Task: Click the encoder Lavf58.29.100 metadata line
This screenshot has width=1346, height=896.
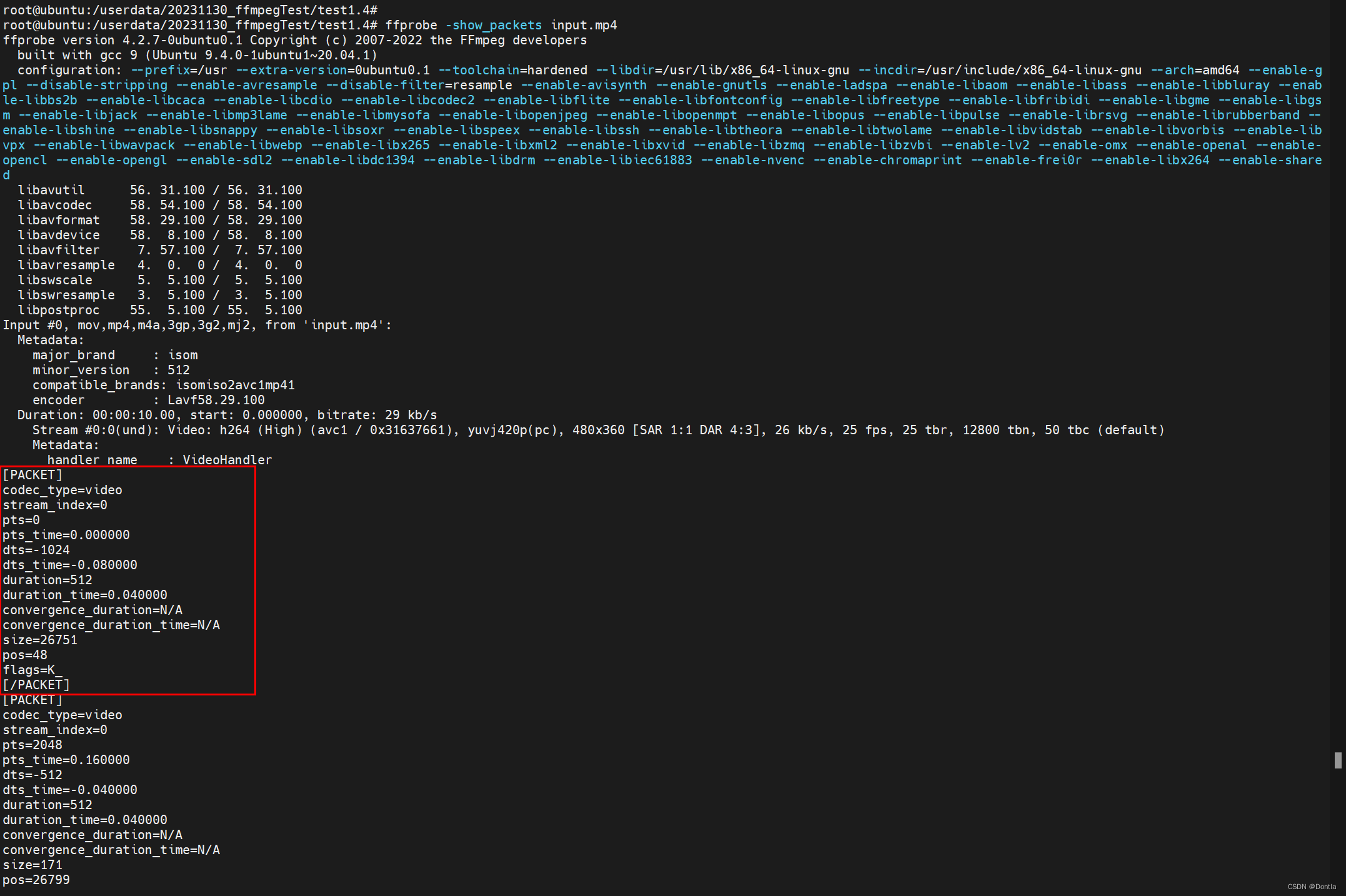Action: click(148, 400)
